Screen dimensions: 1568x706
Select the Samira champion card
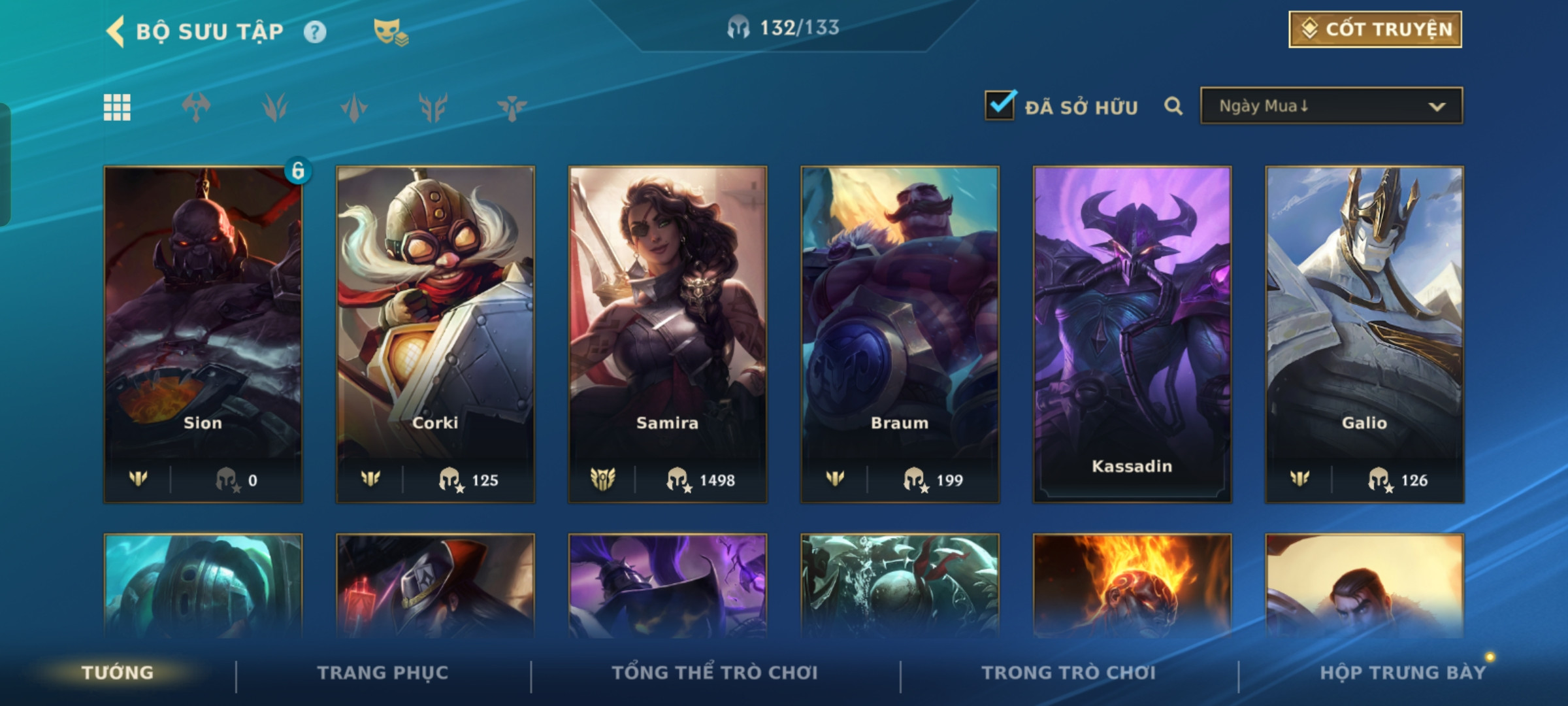click(668, 335)
